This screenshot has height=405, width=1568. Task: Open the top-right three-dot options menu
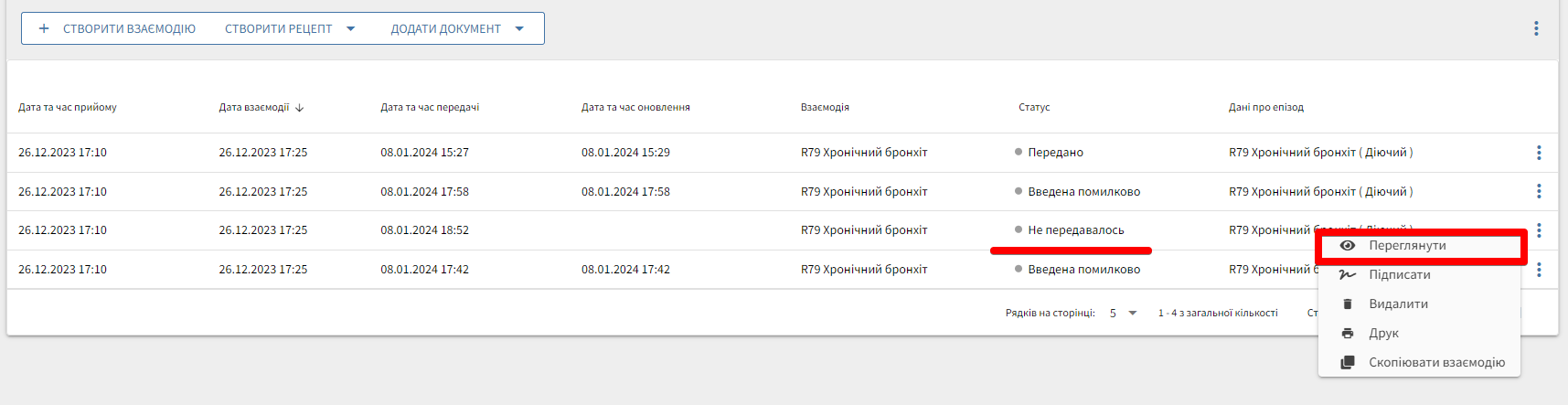click(1536, 28)
